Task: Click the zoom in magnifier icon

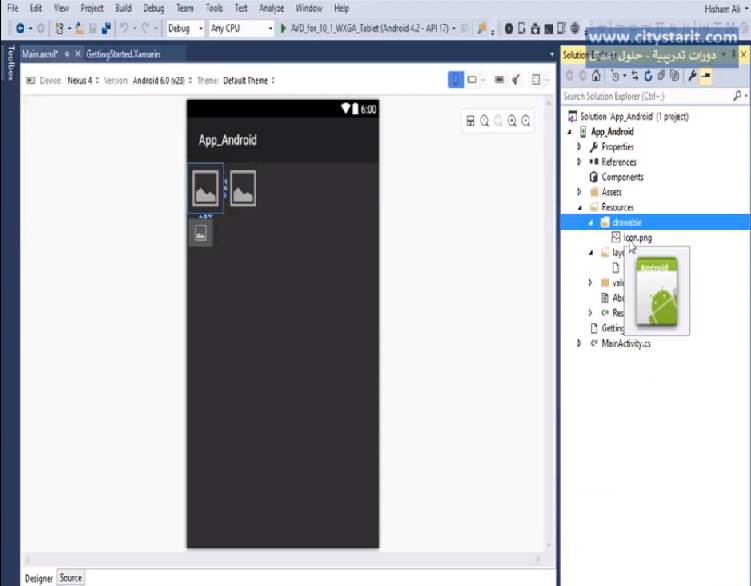Action: tap(512, 121)
